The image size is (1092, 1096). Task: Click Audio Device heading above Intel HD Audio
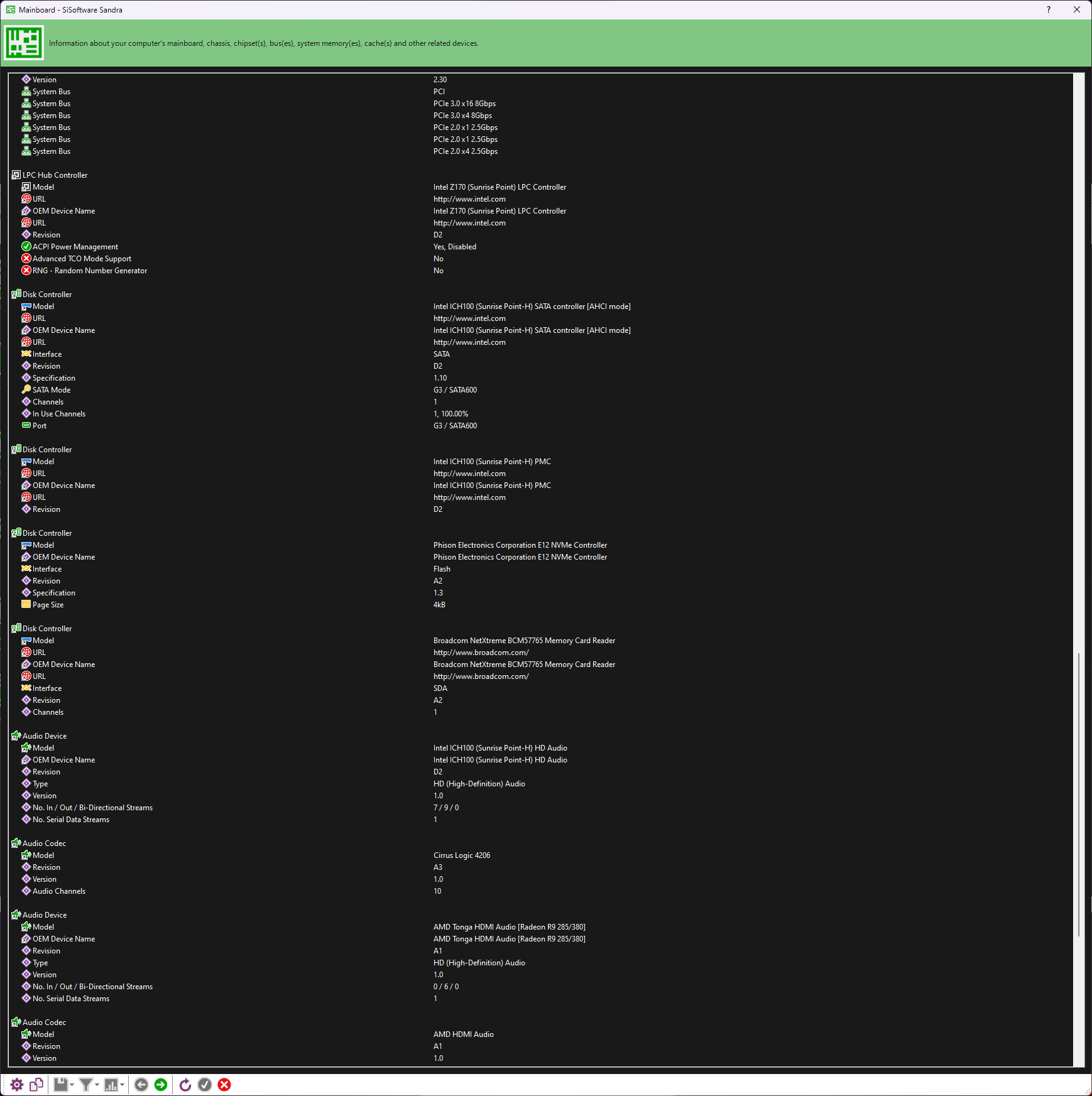[x=45, y=736]
